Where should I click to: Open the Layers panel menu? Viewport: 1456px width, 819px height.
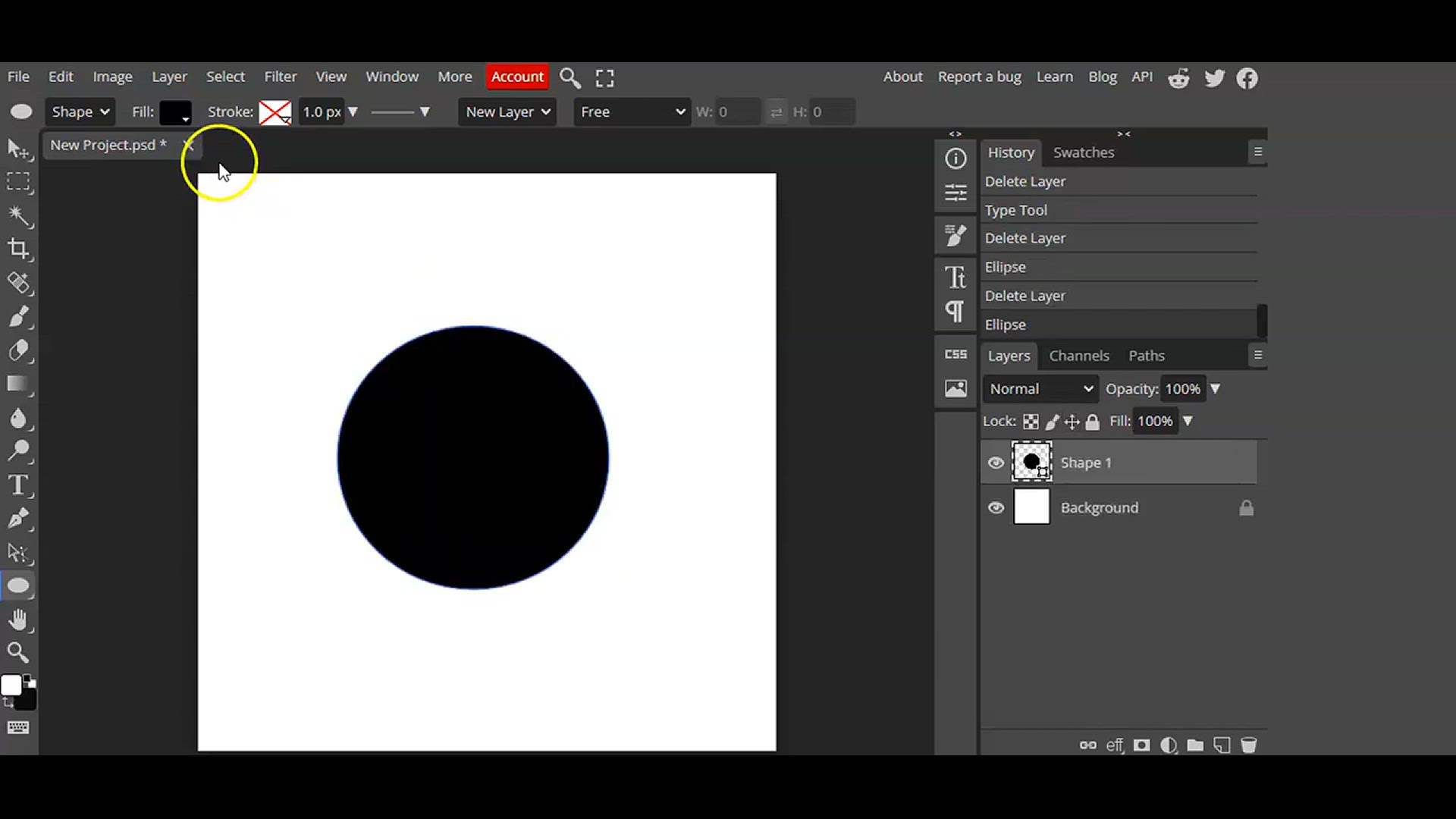click(1257, 356)
